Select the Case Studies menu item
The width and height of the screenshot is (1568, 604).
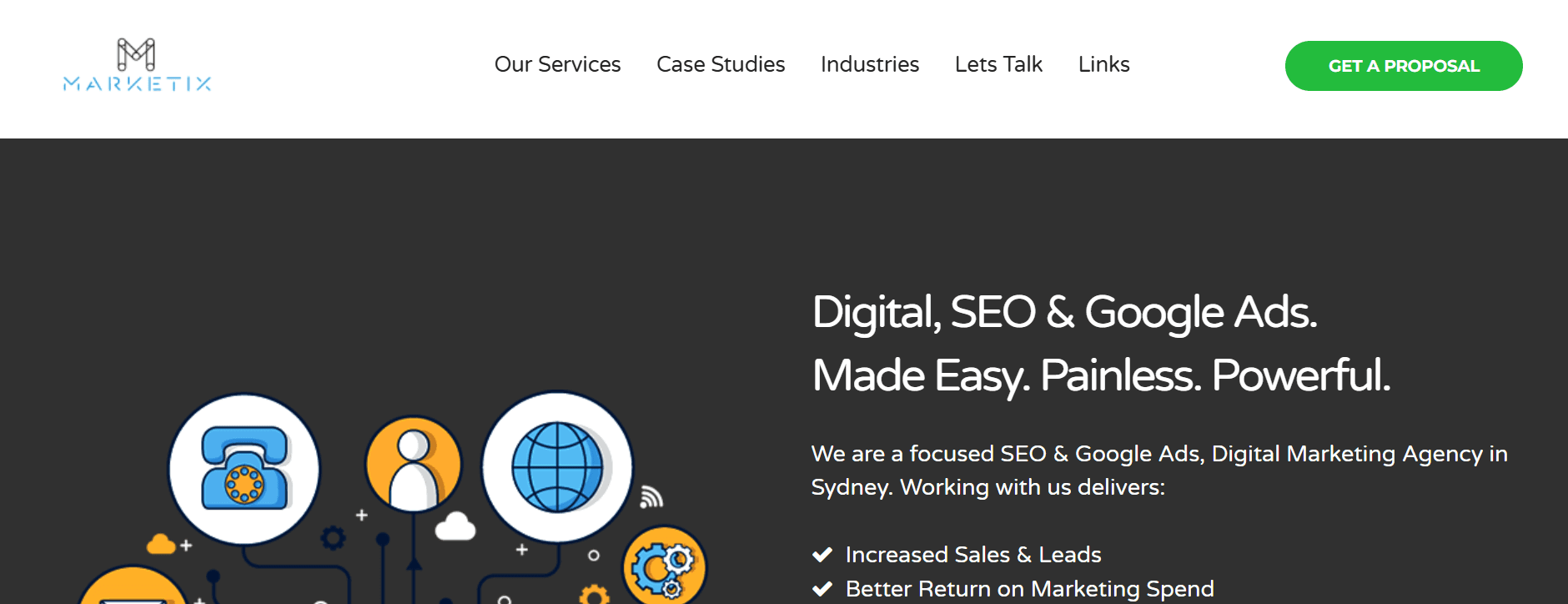coord(721,64)
